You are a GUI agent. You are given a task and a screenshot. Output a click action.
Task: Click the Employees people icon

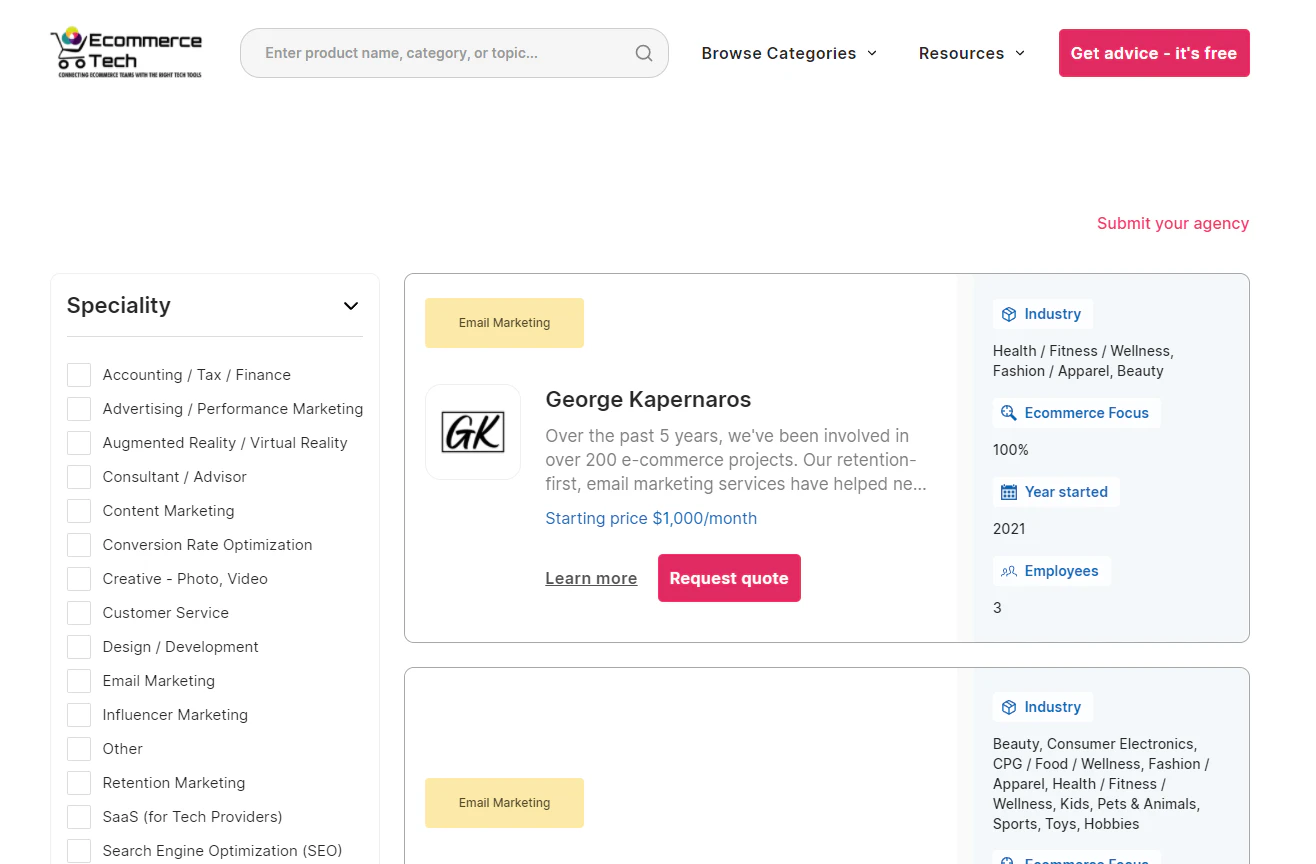pyautogui.click(x=1009, y=571)
